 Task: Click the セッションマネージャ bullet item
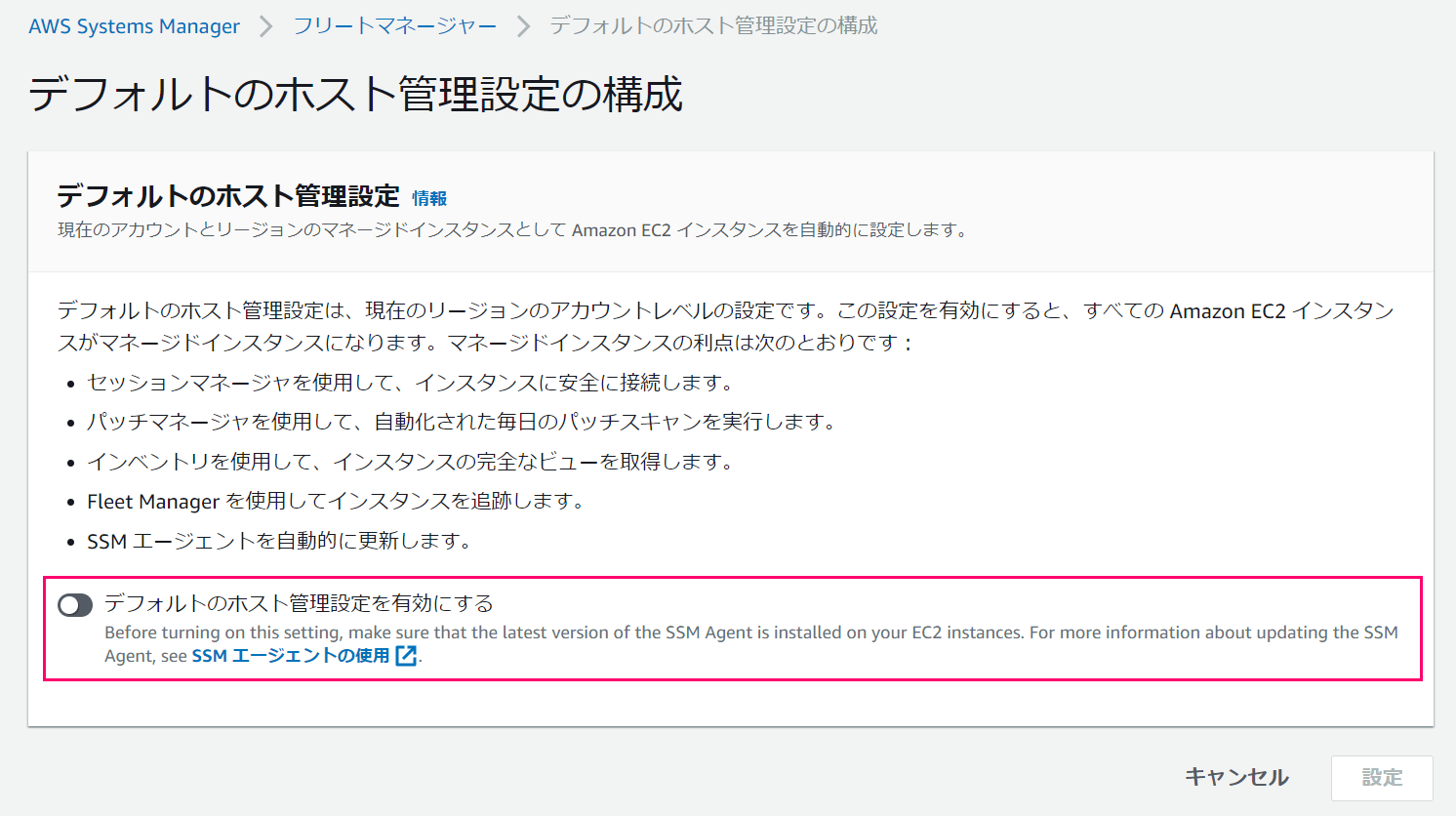pyautogui.click(x=410, y=383)
